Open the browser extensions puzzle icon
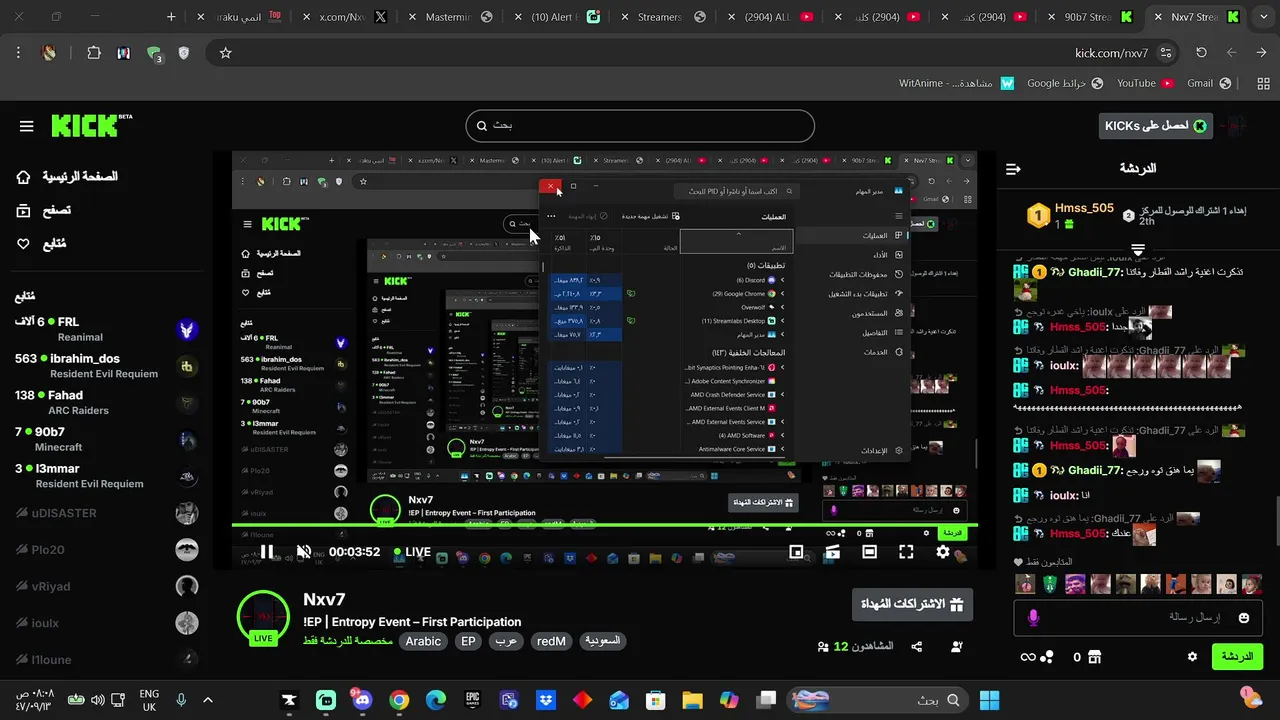 coord(94,53)
